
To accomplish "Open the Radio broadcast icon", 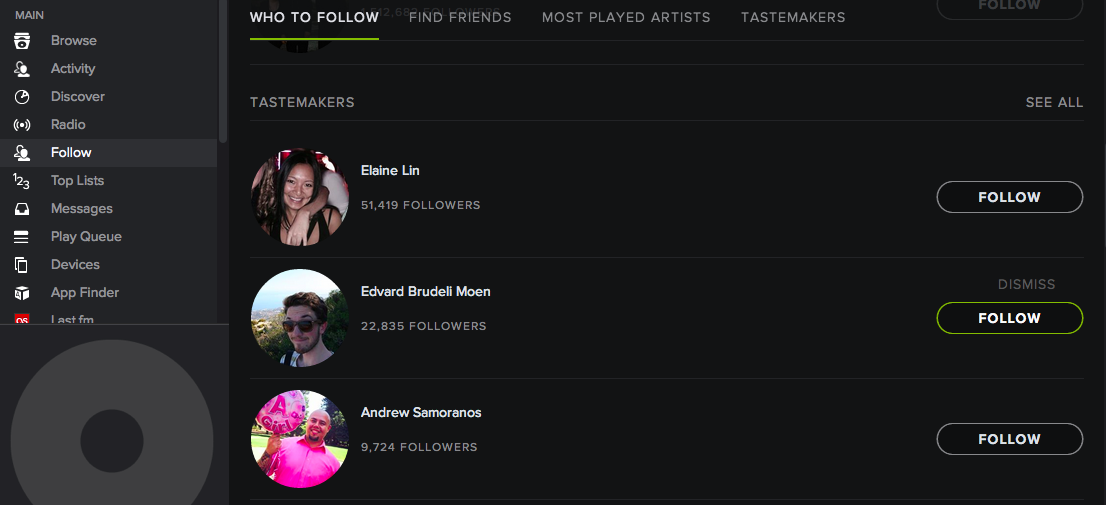I will point(21,125).
